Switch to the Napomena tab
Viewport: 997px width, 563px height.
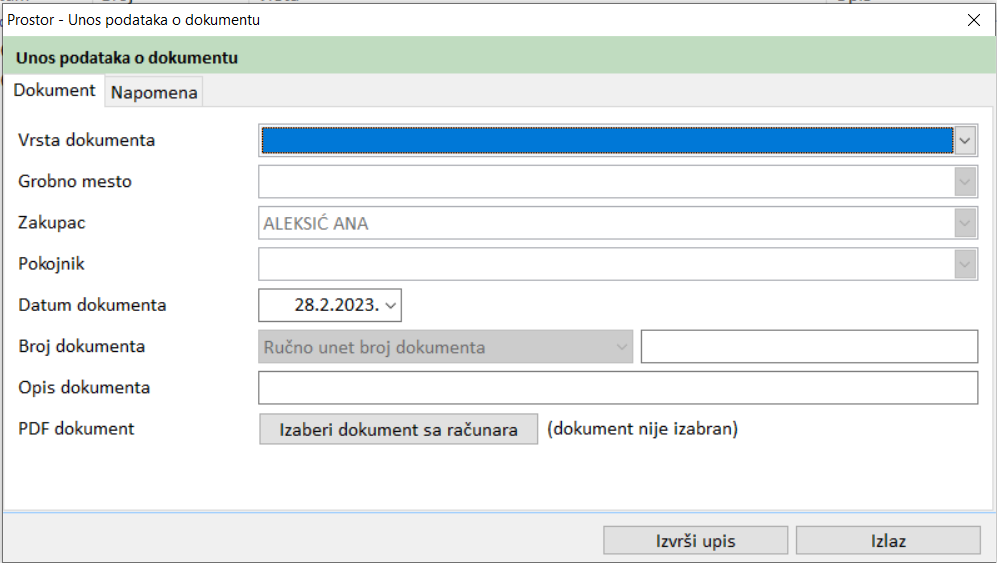(x=154, y=93)
